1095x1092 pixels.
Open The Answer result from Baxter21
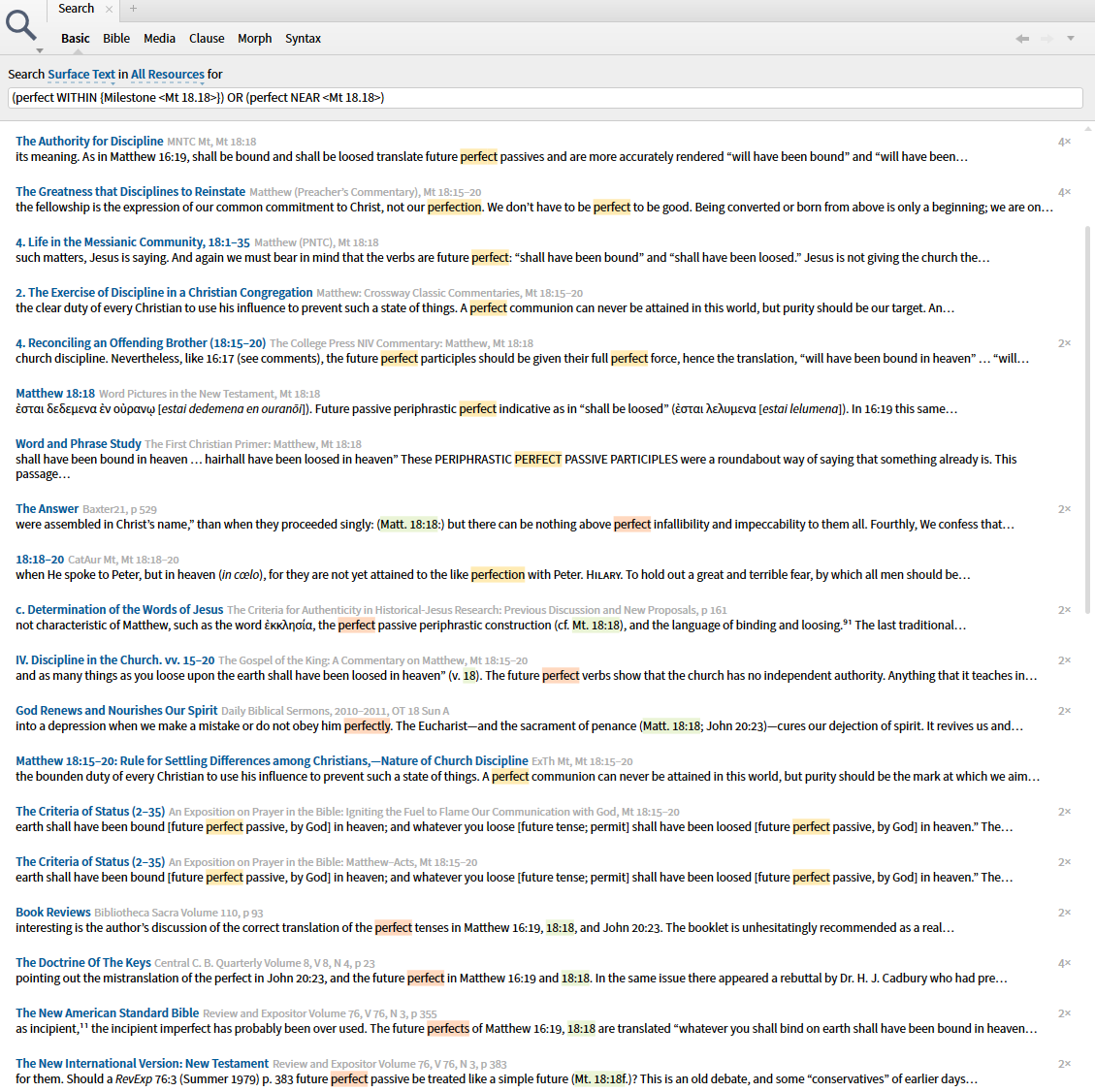[47, 509]
